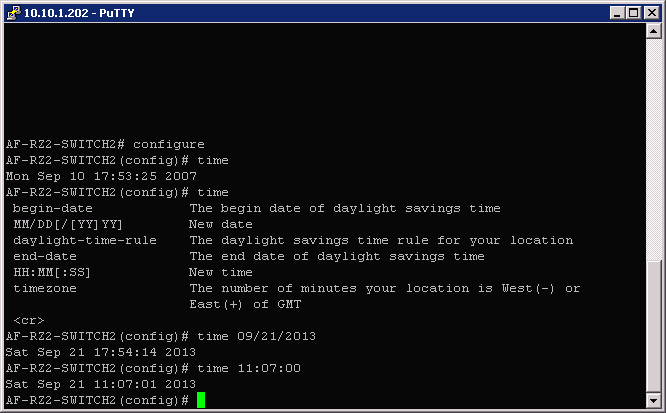Screen dimensions: 666x413
Task: Click the PuTTY icon in title bar
Action: [14, 12]
